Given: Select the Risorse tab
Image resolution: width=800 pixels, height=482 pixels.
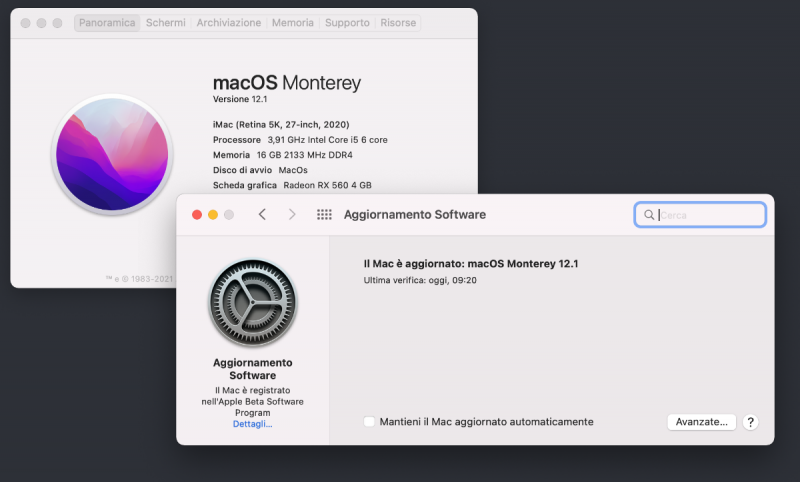Looking at the screenshot, I should tap(398, 23).
